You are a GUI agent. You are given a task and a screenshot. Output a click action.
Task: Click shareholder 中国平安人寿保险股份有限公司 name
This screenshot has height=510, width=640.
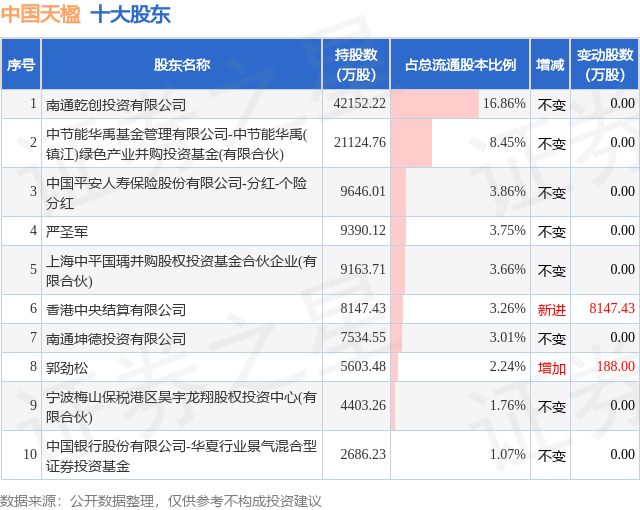click(176, 193)
